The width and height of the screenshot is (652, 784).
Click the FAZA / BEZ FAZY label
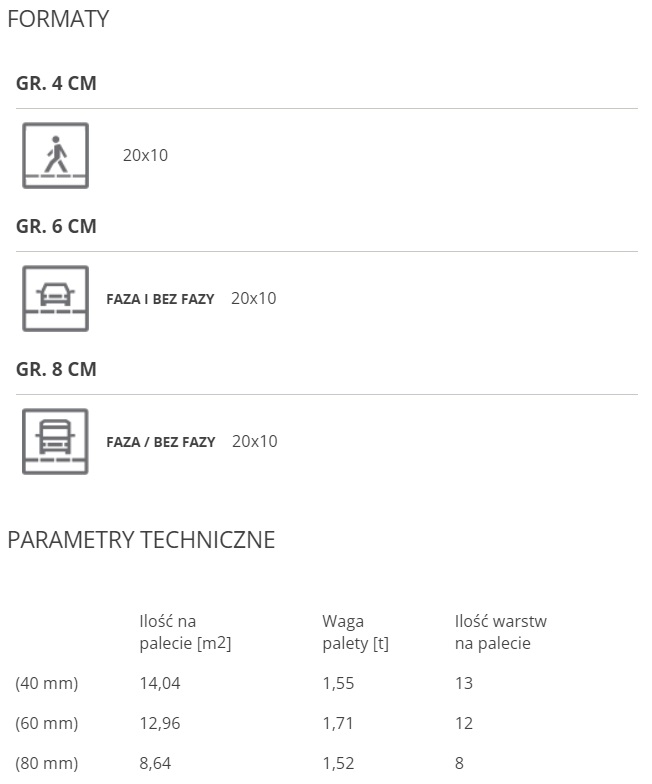(160, 442)
